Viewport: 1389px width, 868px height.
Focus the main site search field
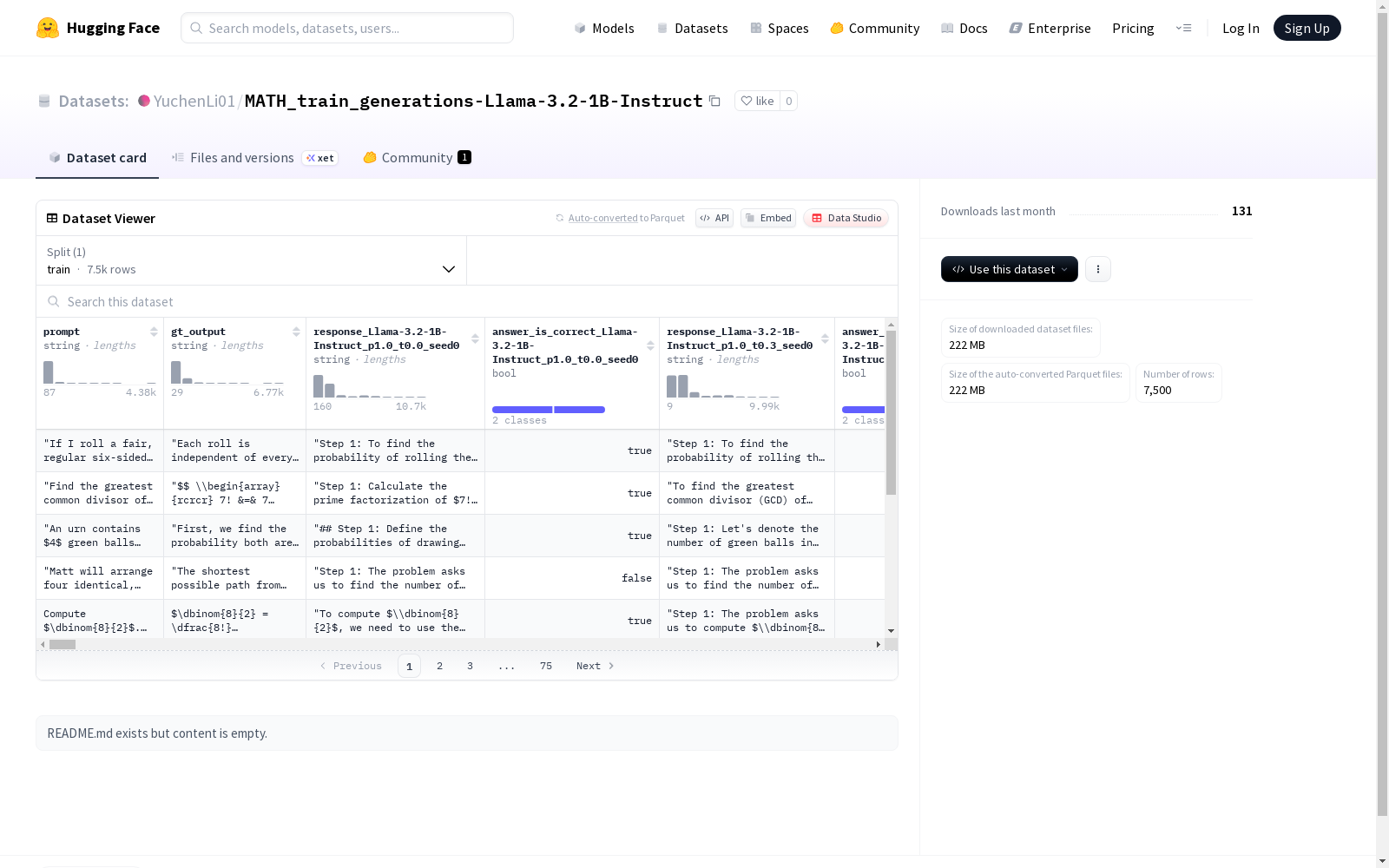pyautogui.click(x=347, y=28)
